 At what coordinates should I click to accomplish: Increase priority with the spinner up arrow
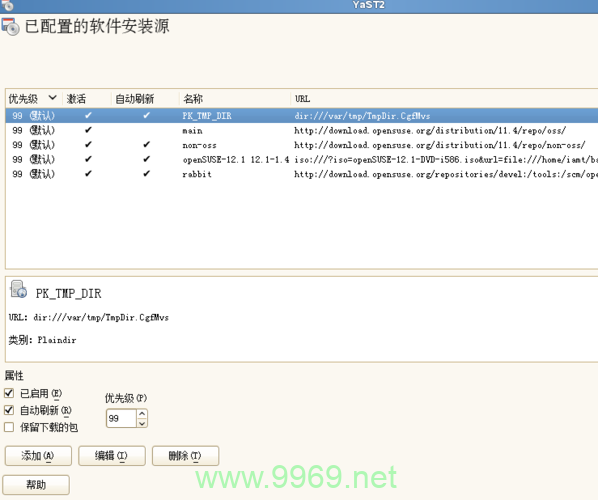point(142,414)
